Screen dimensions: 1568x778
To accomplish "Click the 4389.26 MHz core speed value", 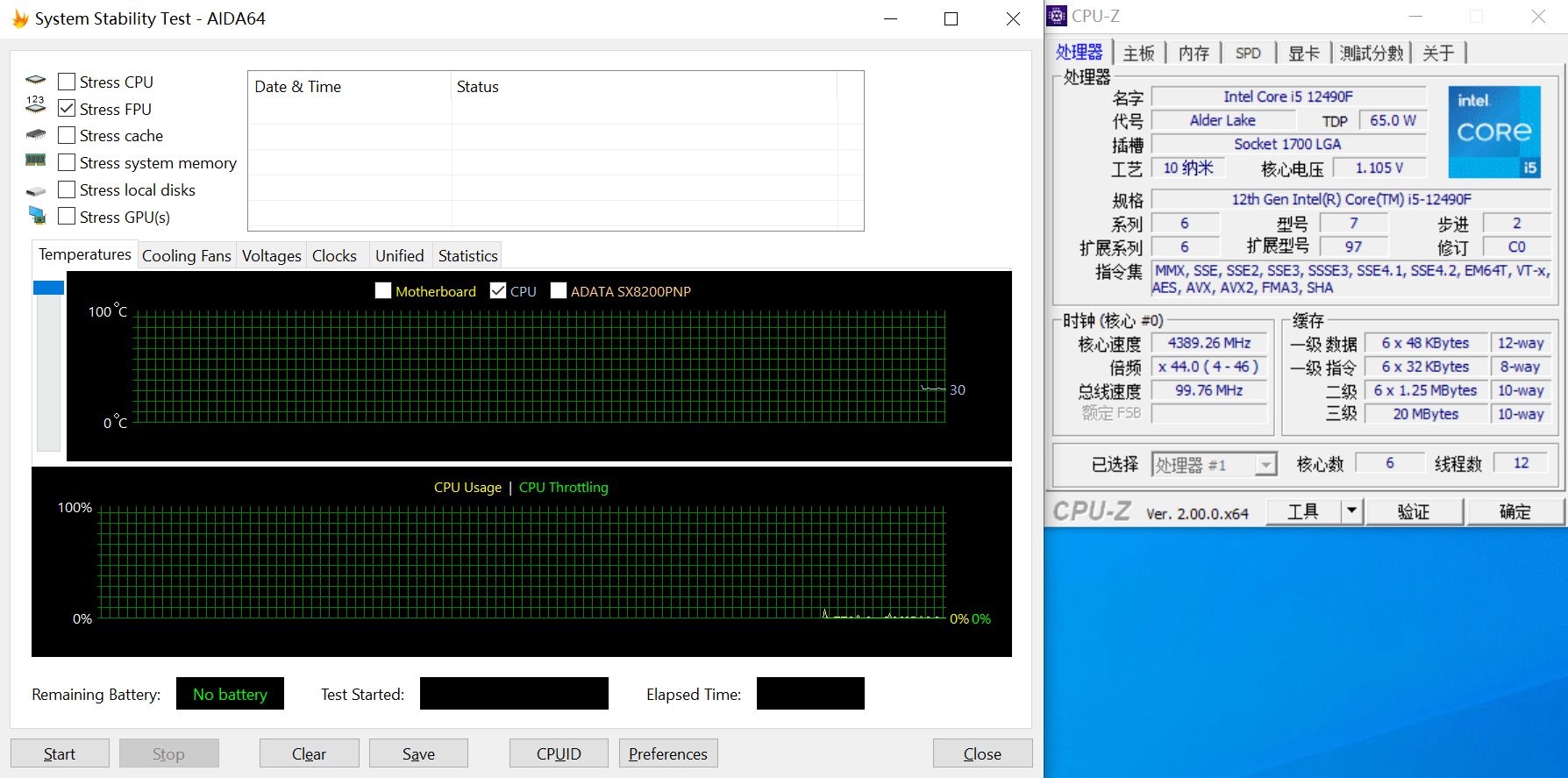I will click(x=1209, y=343).
